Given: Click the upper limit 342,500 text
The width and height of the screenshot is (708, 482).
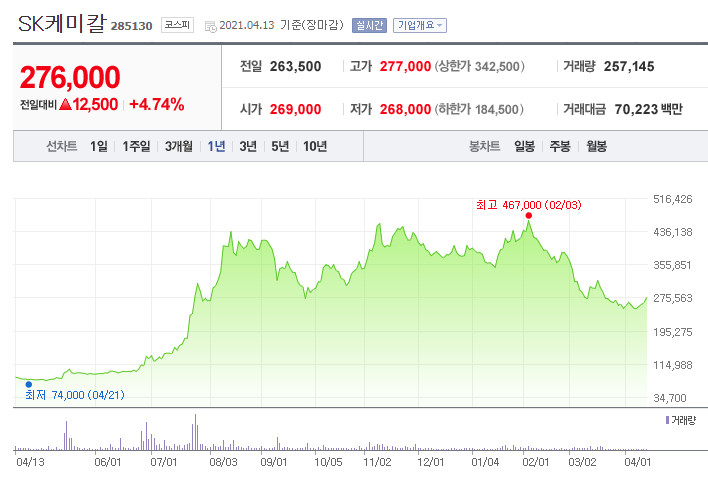Looking at the screenshot, I should click(x=479, y=66).
